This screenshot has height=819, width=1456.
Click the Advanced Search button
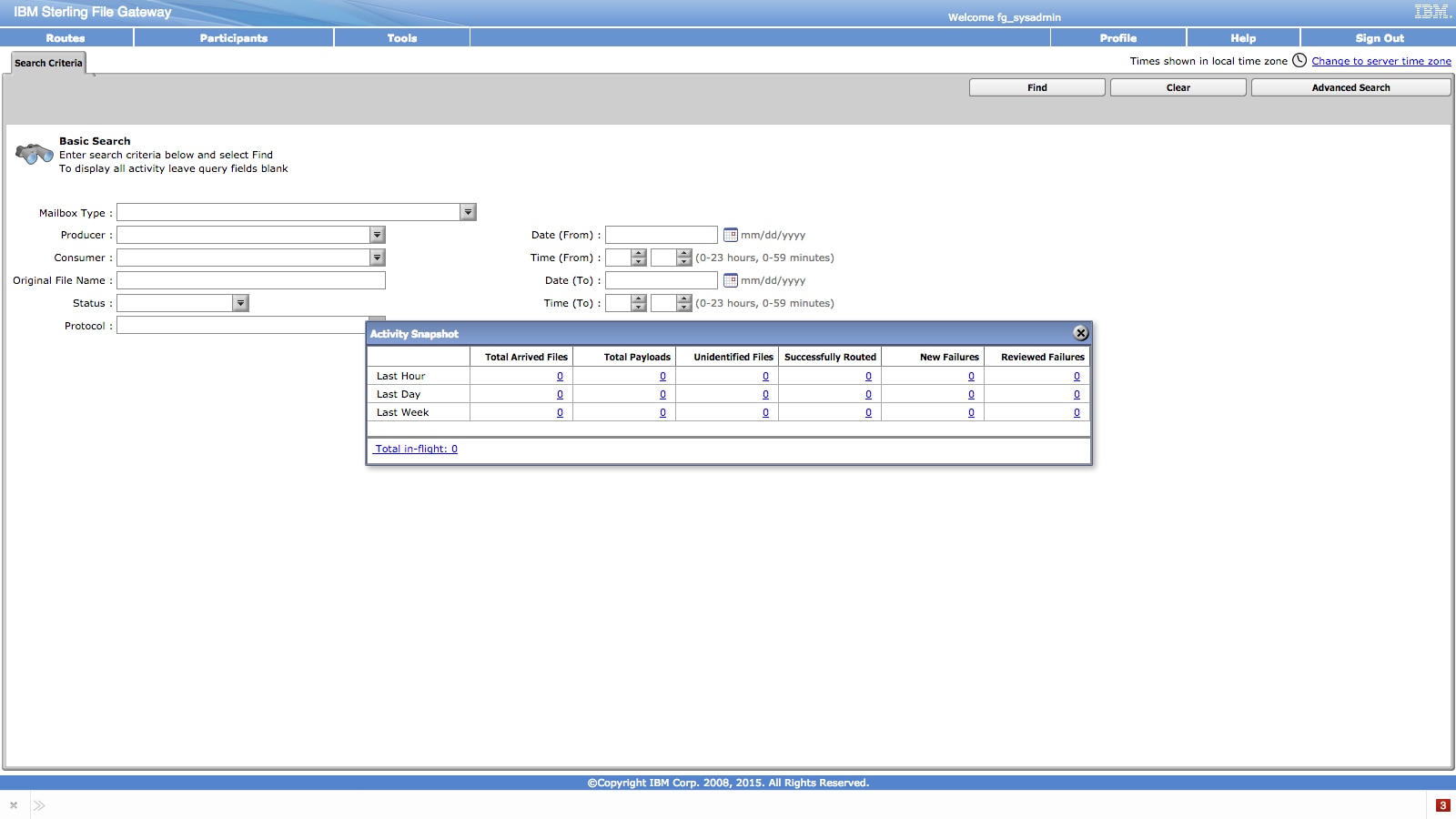coord(1350,87)
